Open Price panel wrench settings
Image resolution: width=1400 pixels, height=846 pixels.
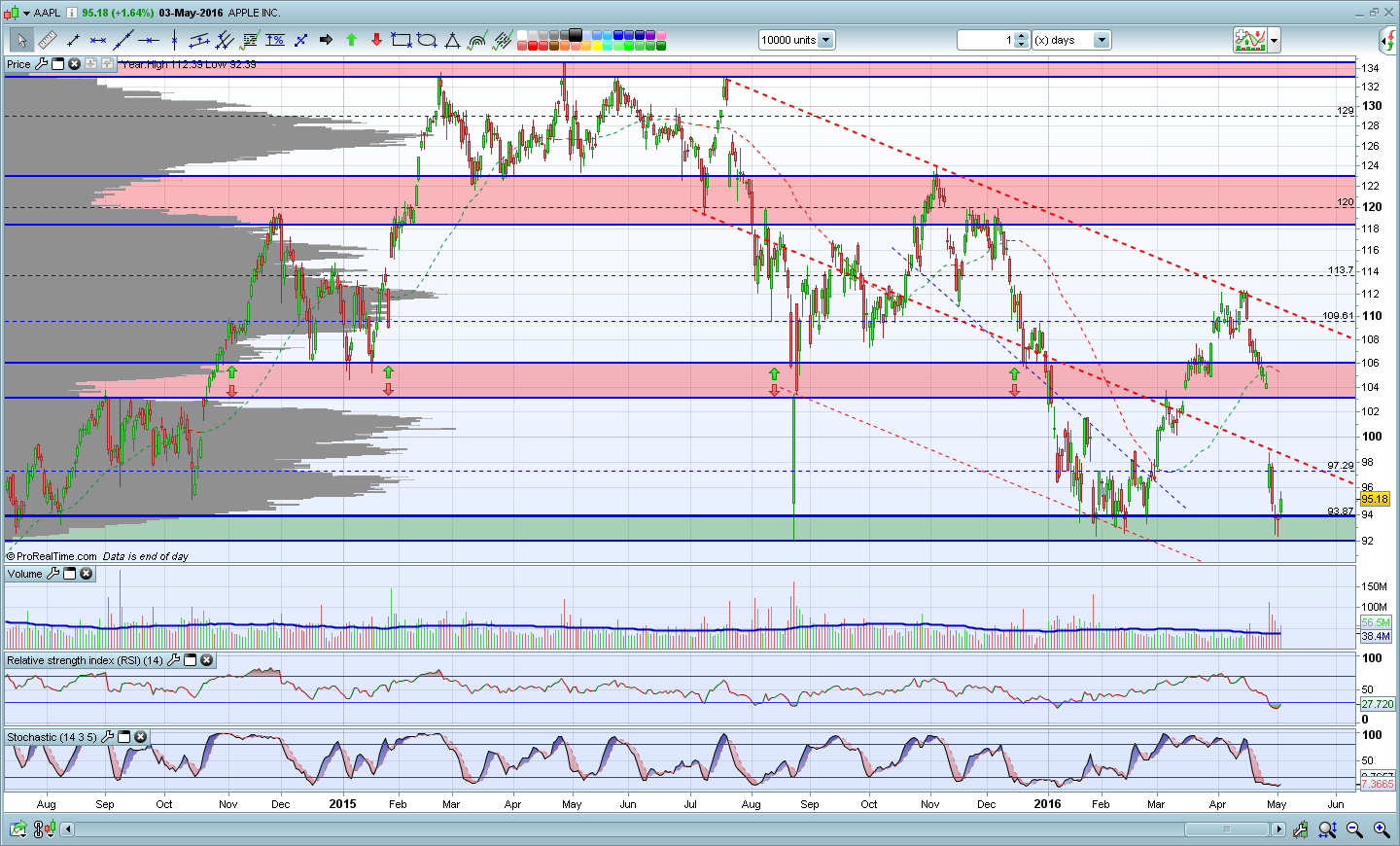tap(41, 64)
